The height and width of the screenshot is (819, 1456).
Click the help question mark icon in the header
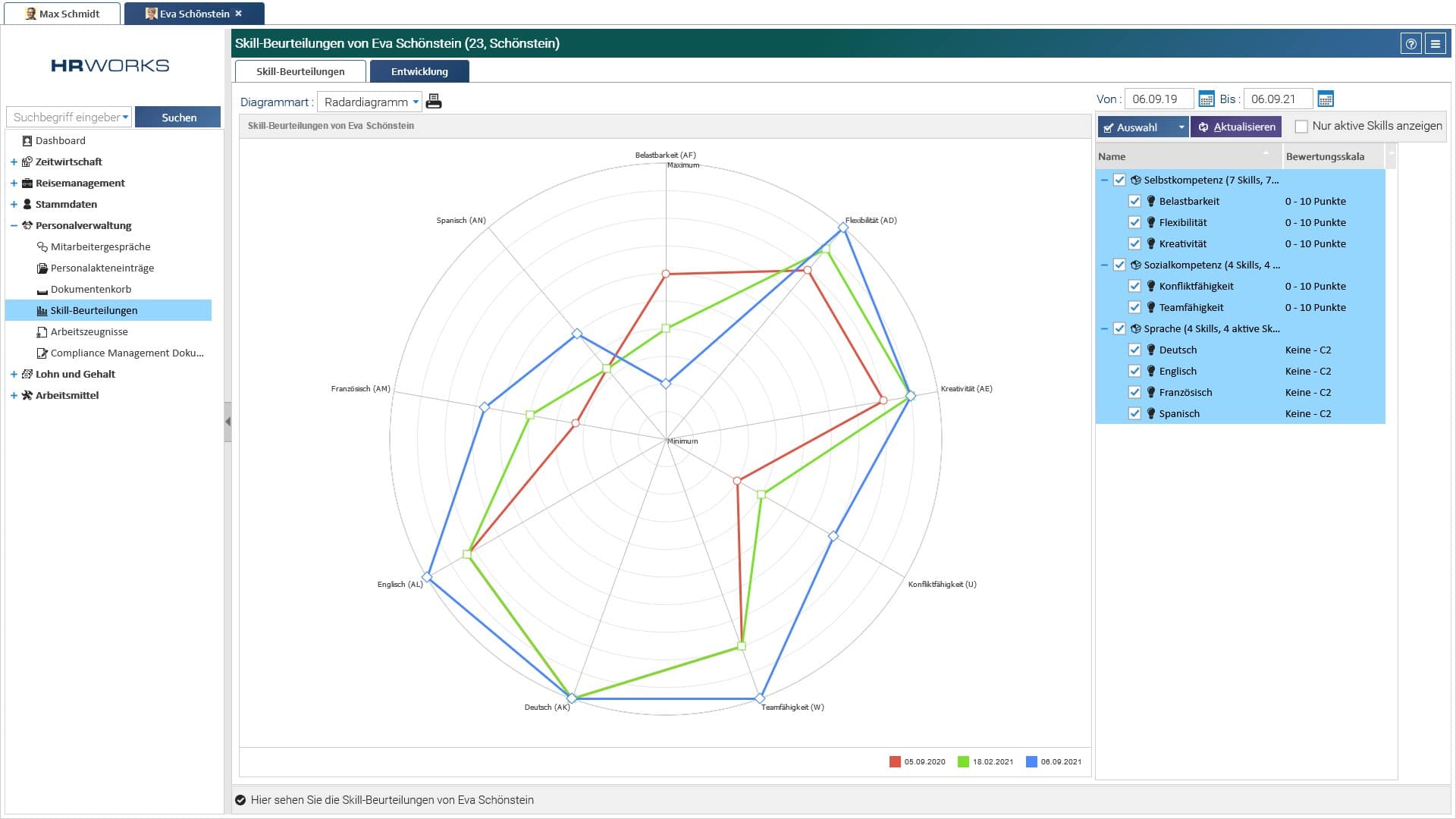coord(1410,43)
